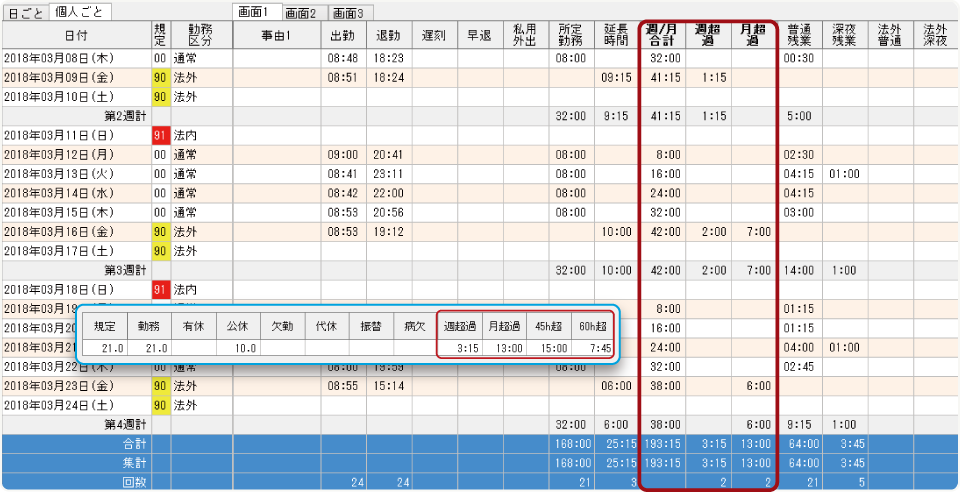Select the clock-out cell 20:41

point(389,155)
